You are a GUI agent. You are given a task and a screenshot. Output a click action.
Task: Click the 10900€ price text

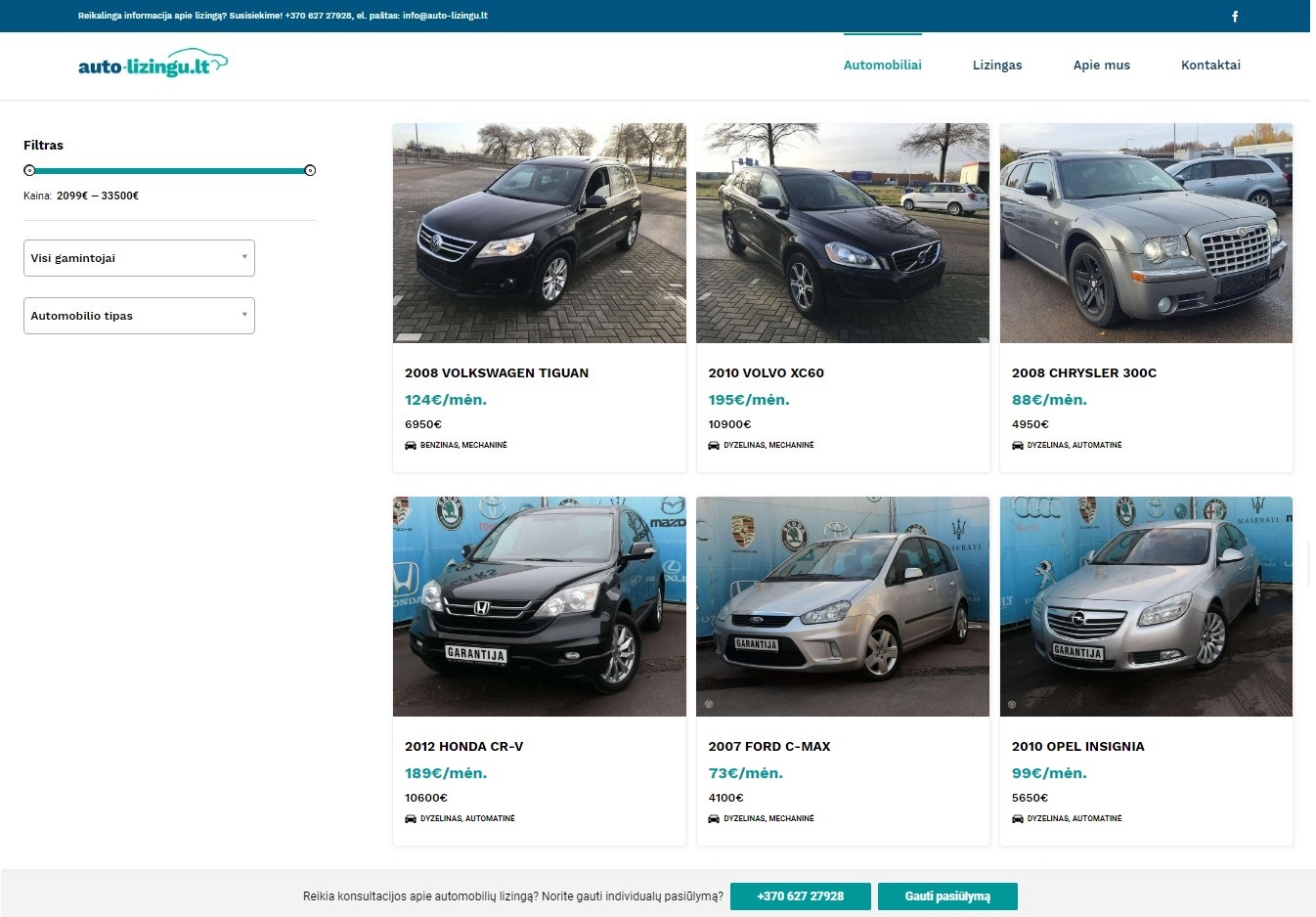click(x=729, y=424)
